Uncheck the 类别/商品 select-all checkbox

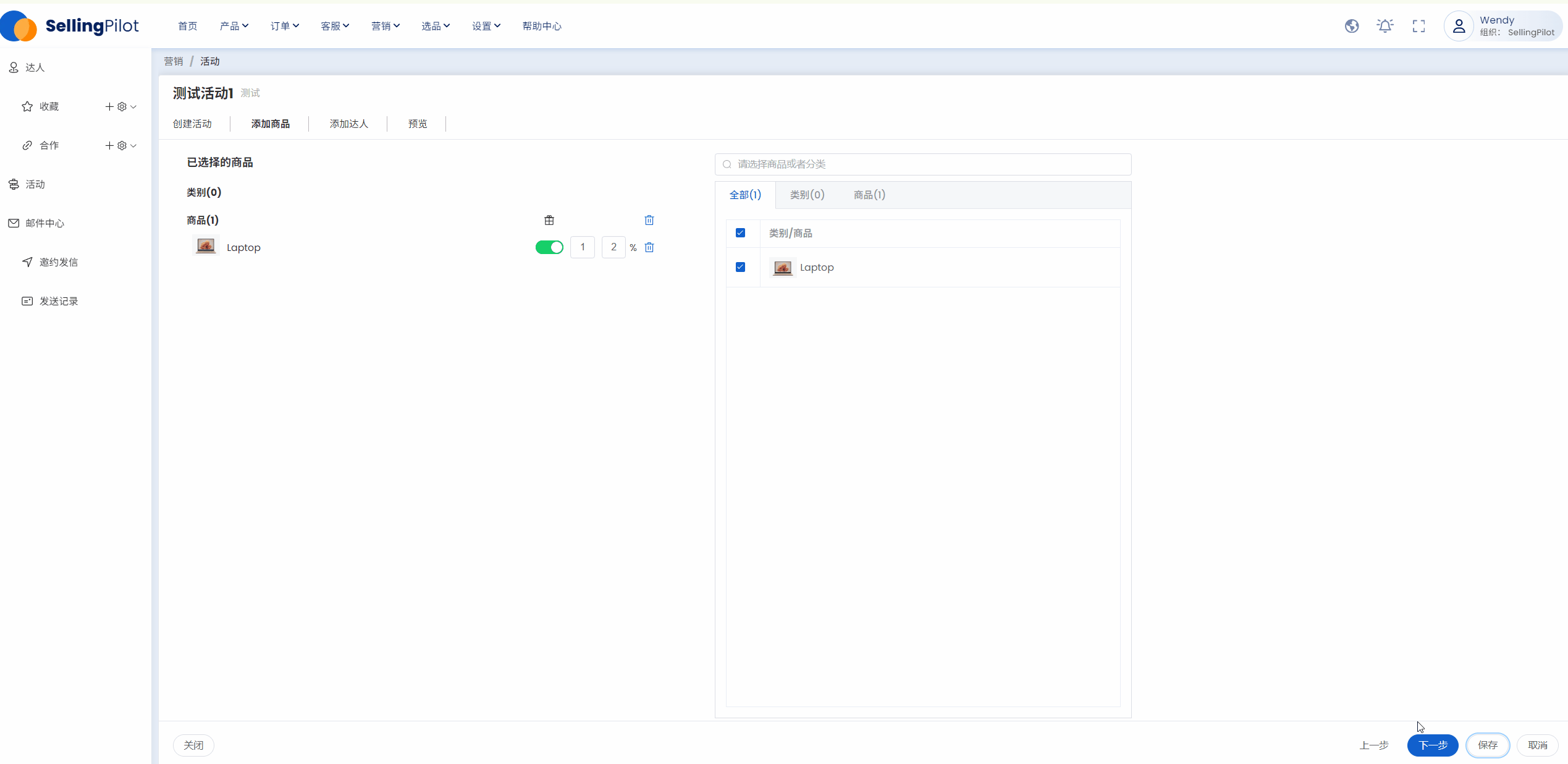click(740, 233)
